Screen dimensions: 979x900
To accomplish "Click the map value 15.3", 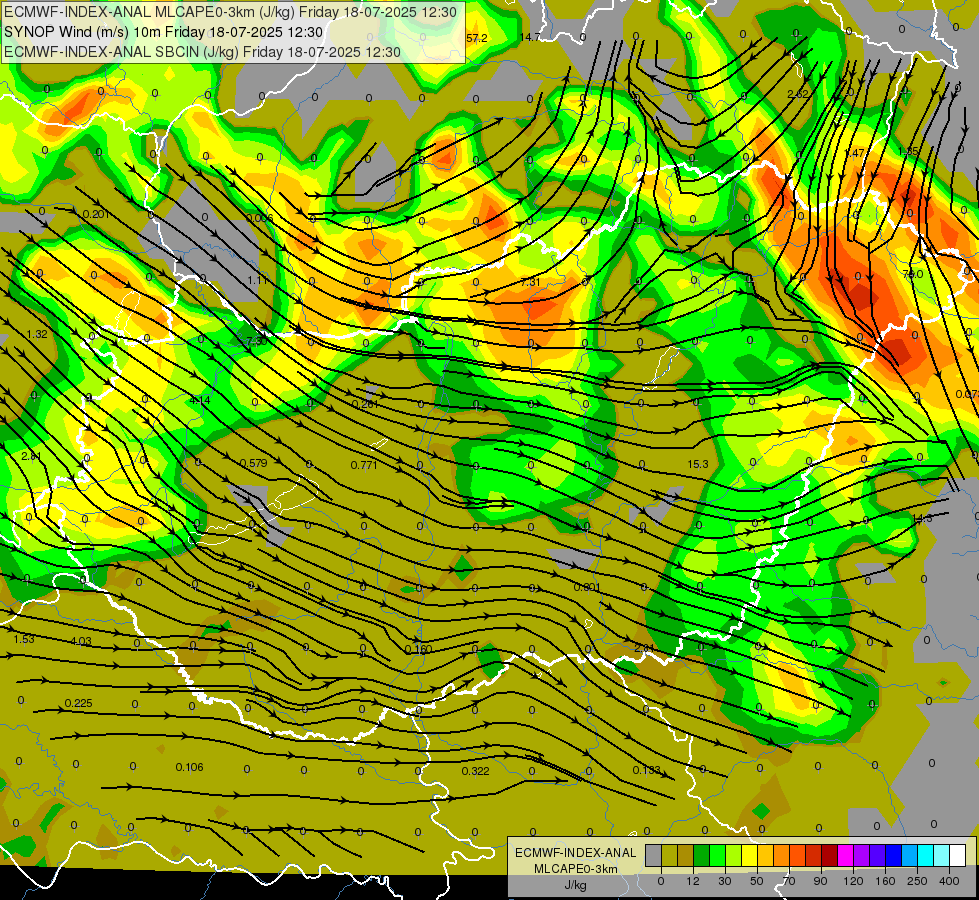I will [698, 464].
